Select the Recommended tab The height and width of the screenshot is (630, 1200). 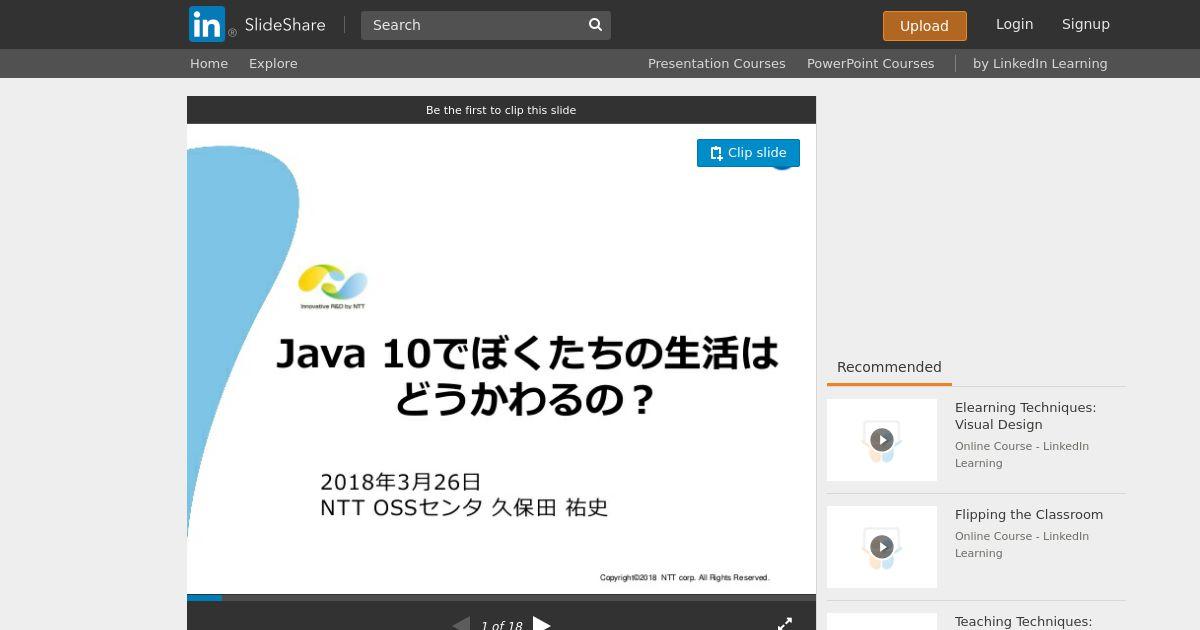click(x=889, y=367)
